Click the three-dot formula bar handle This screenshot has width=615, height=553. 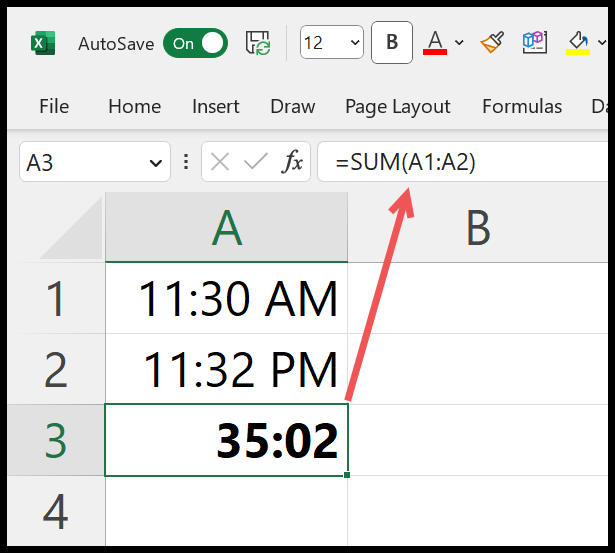coord(186,162)
